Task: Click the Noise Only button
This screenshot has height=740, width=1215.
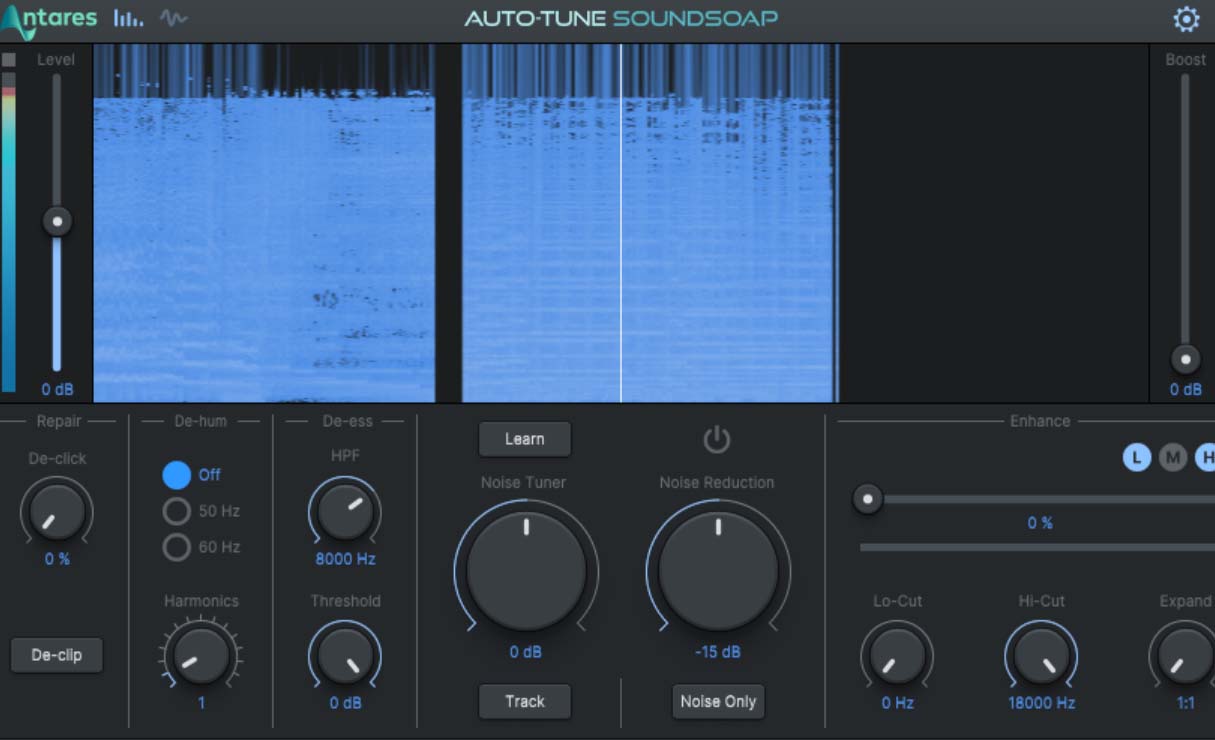Action: (718, 701)
